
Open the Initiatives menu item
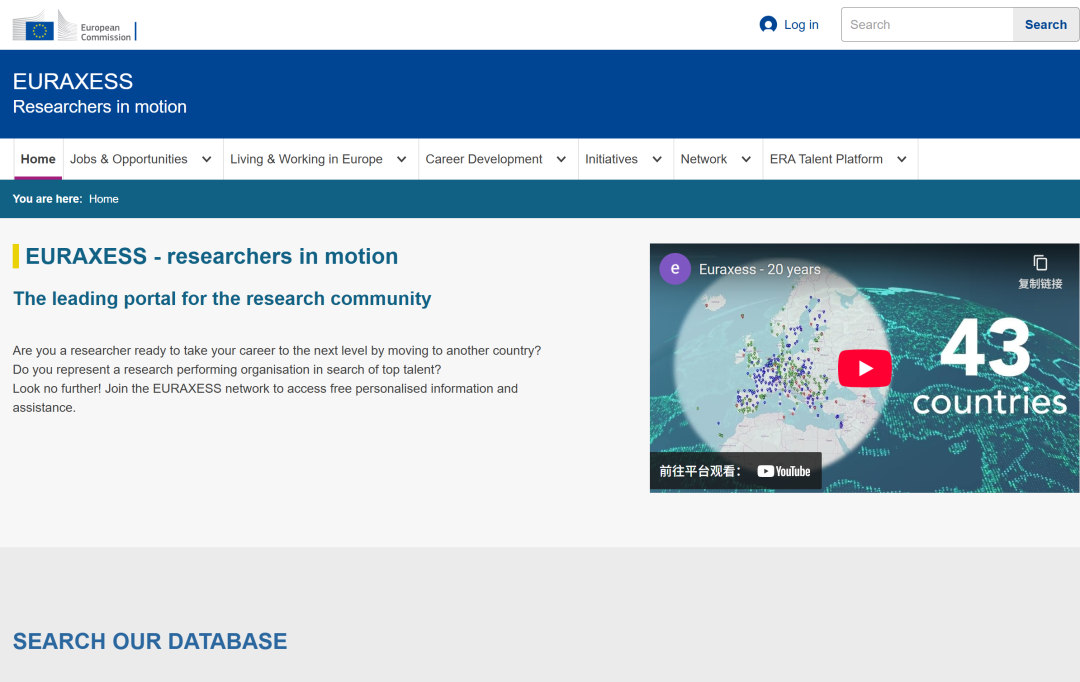[612, 159]
